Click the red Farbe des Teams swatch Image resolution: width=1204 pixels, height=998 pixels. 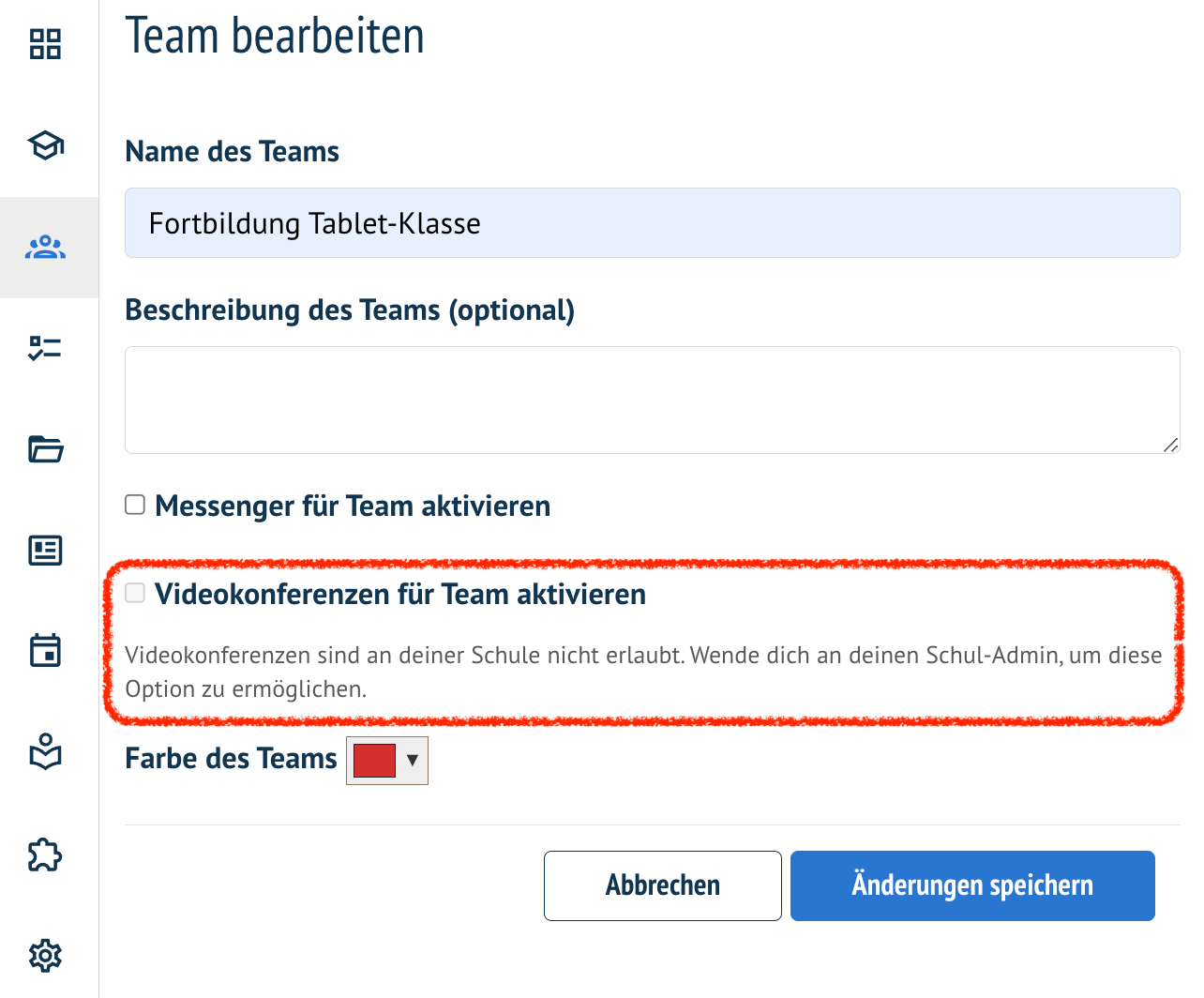point(374,761)
